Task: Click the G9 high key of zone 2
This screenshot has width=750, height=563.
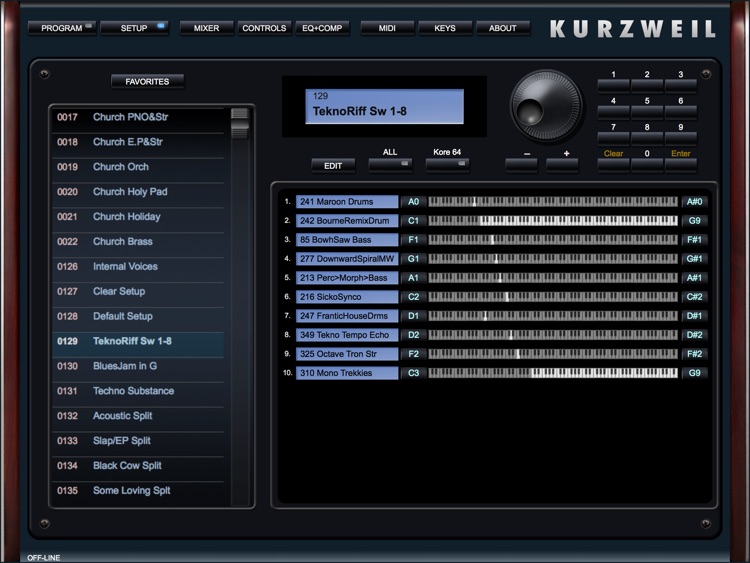Action: click(x=695, y=221)
